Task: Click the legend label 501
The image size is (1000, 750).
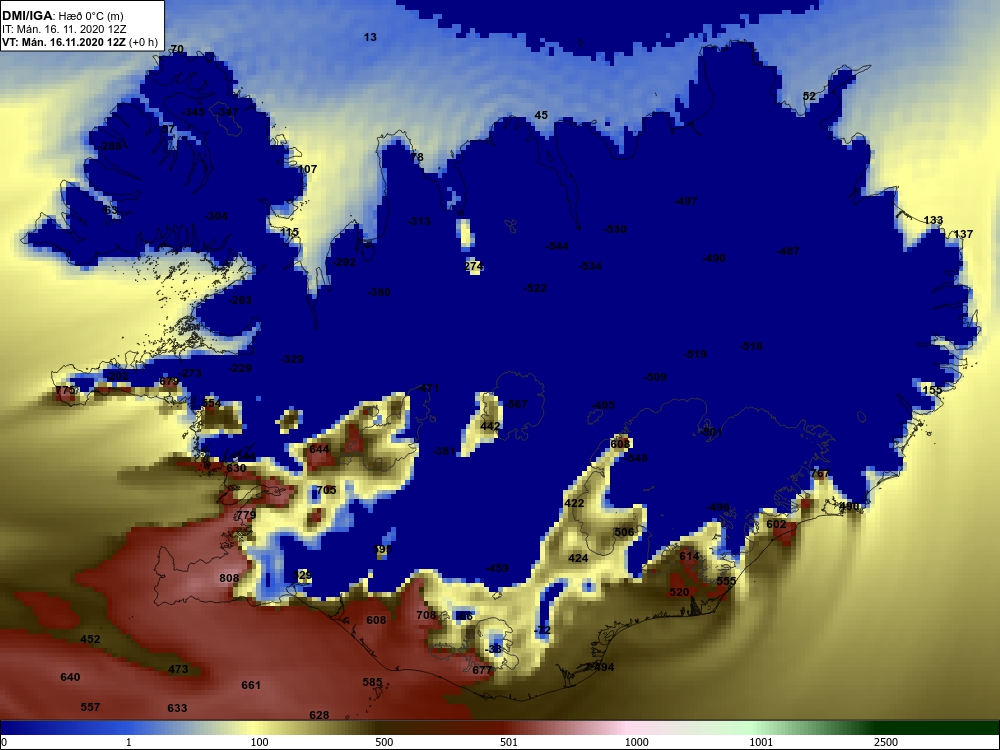Action: coord(509,742)
